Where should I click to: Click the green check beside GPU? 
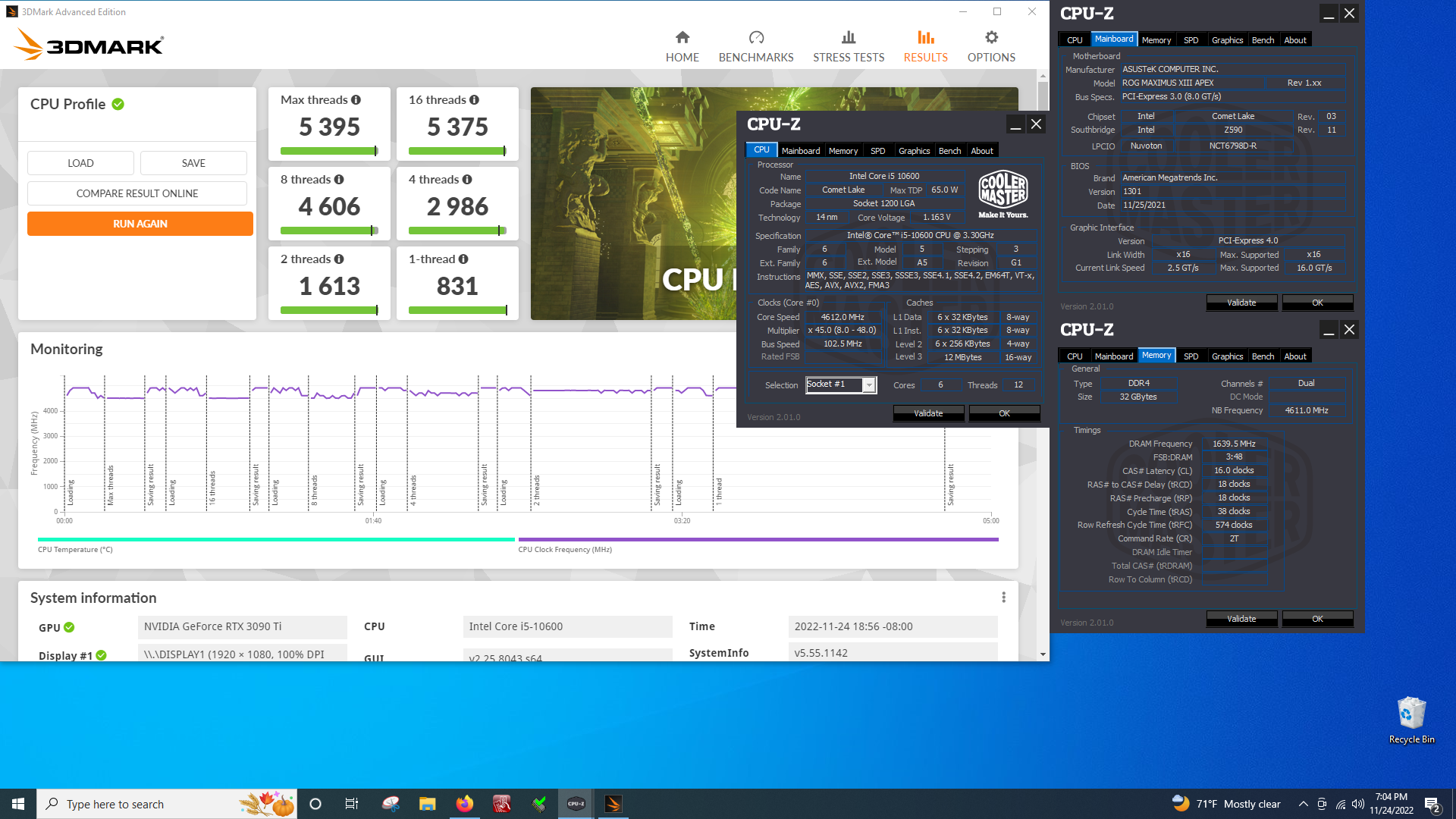69,627
